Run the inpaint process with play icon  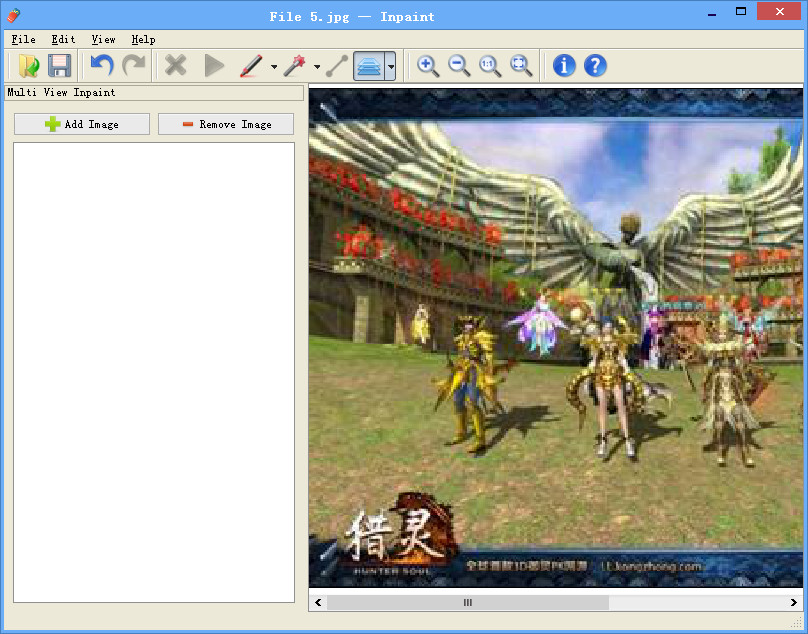pos(214,65)
